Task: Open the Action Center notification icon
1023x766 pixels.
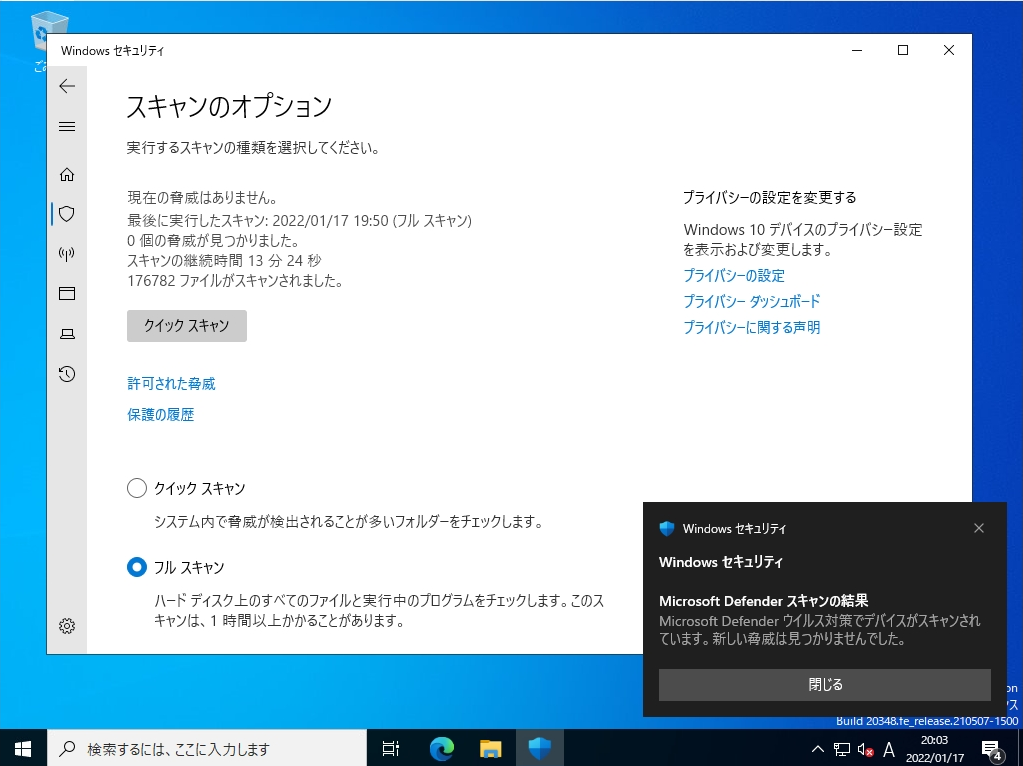Action: [992, 750]
